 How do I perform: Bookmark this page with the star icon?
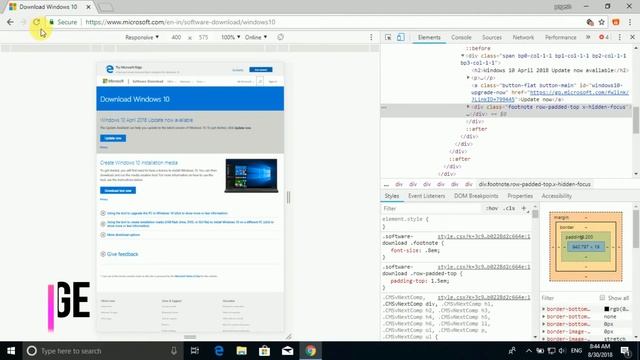(x=602, y=22)
